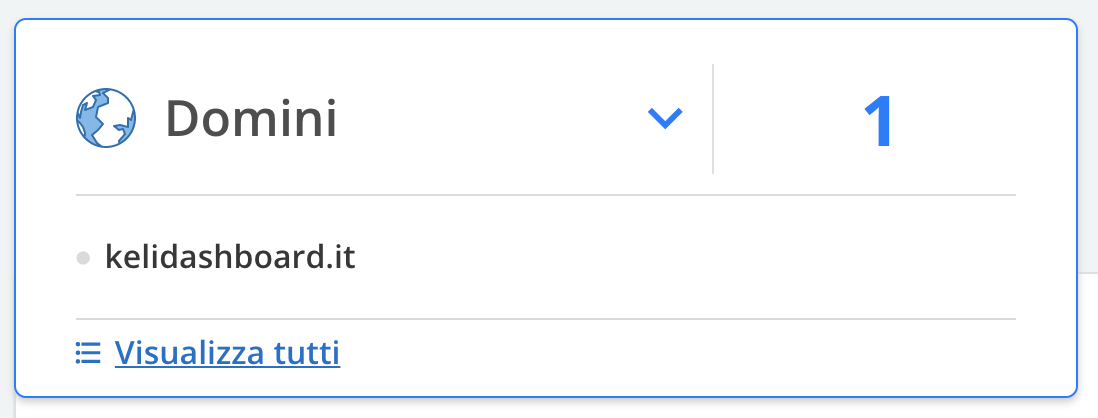Toggle the Domini list with blue arrow
The height and width of the screenshot is (418, 1098).
click(x=665, y=118)
